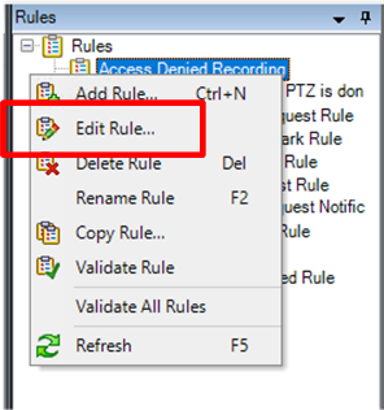Collapse the Rules tree root node
Image resolution: width=384 pixels, height=410 pixels.
click(27, 46)
